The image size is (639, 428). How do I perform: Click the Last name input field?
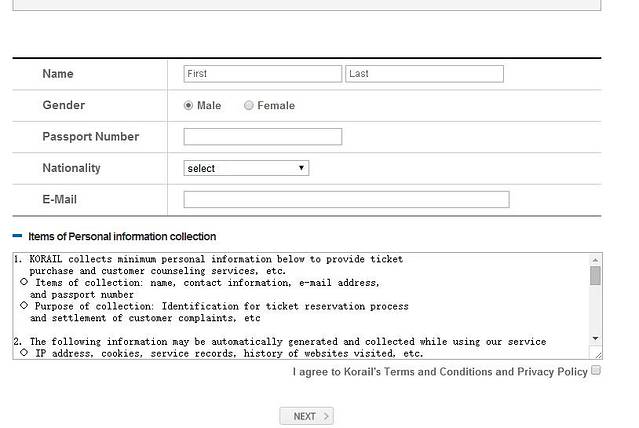click(424, 74)
